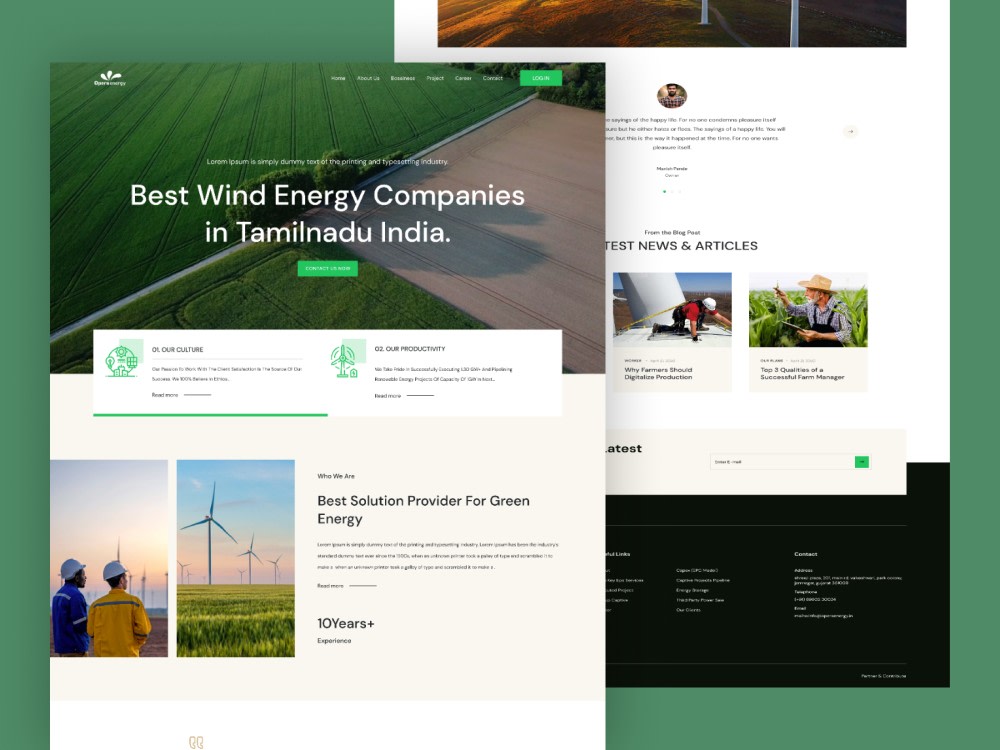Image resolution: width=1000 pixels, height=750 pixels.
Task: Click the green newsletter submit arrow button
Action: coord(862,462)
